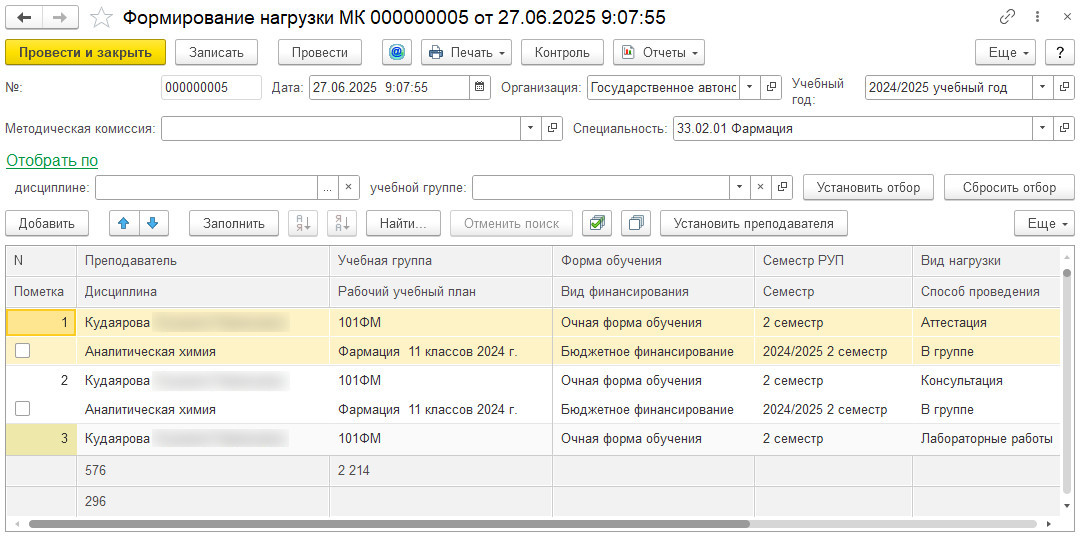Click the Записать button
The height and width of the screenshot is (537, 1080).
216,52
